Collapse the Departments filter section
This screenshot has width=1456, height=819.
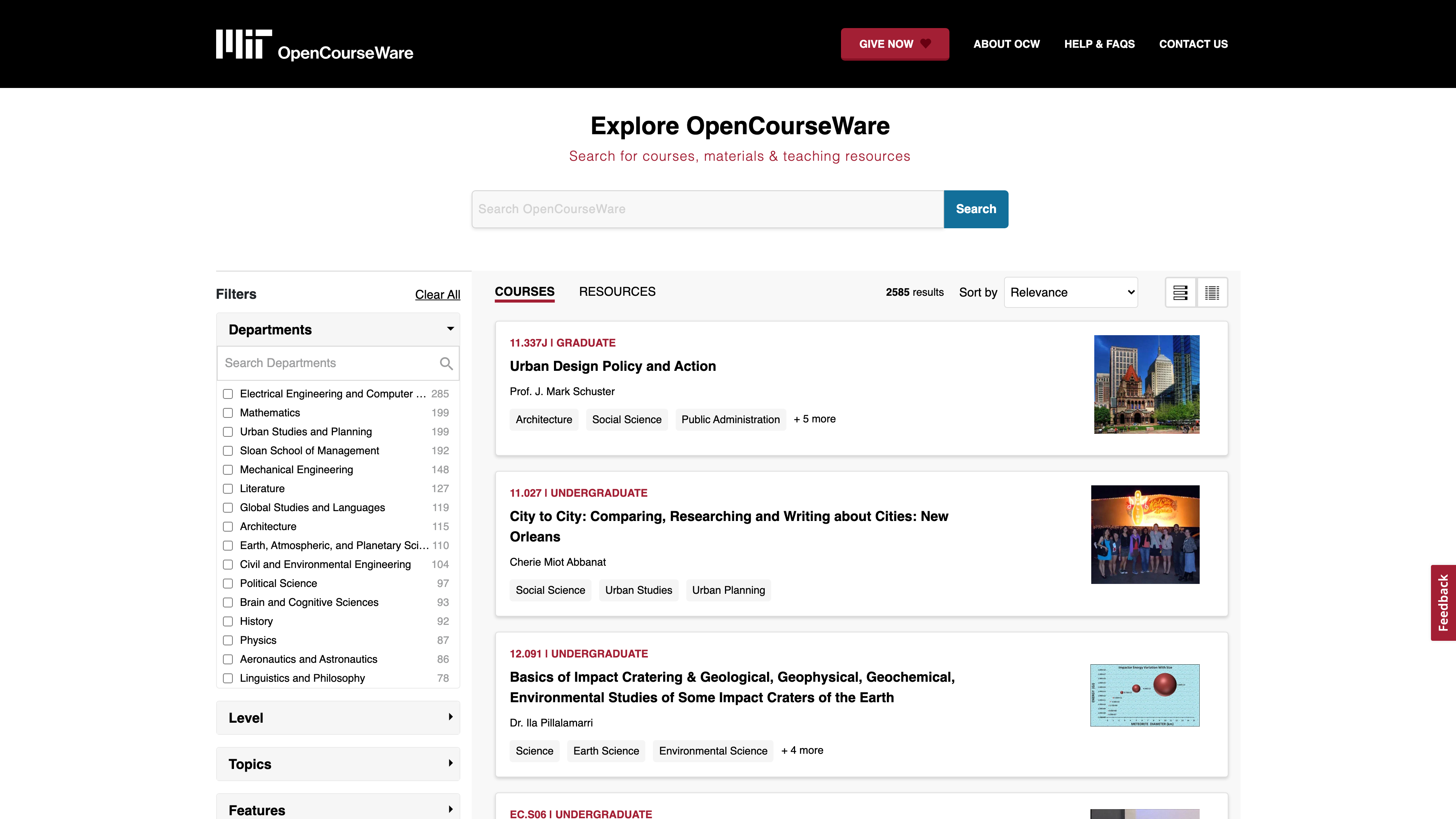click(338, 329)
